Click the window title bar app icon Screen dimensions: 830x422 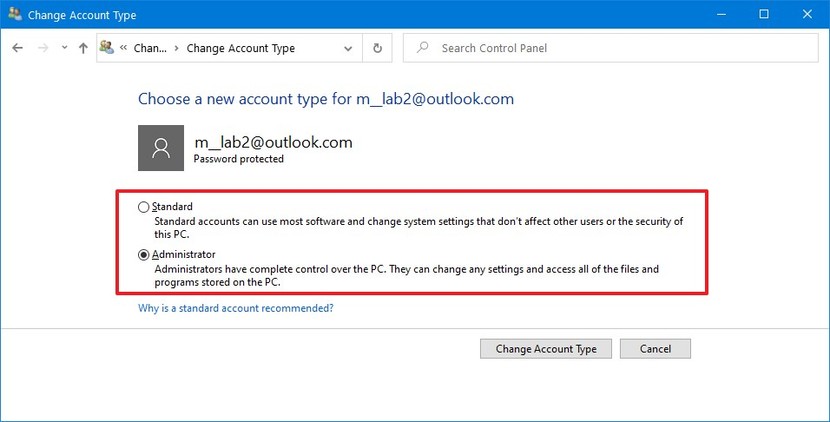click(15, 14)
